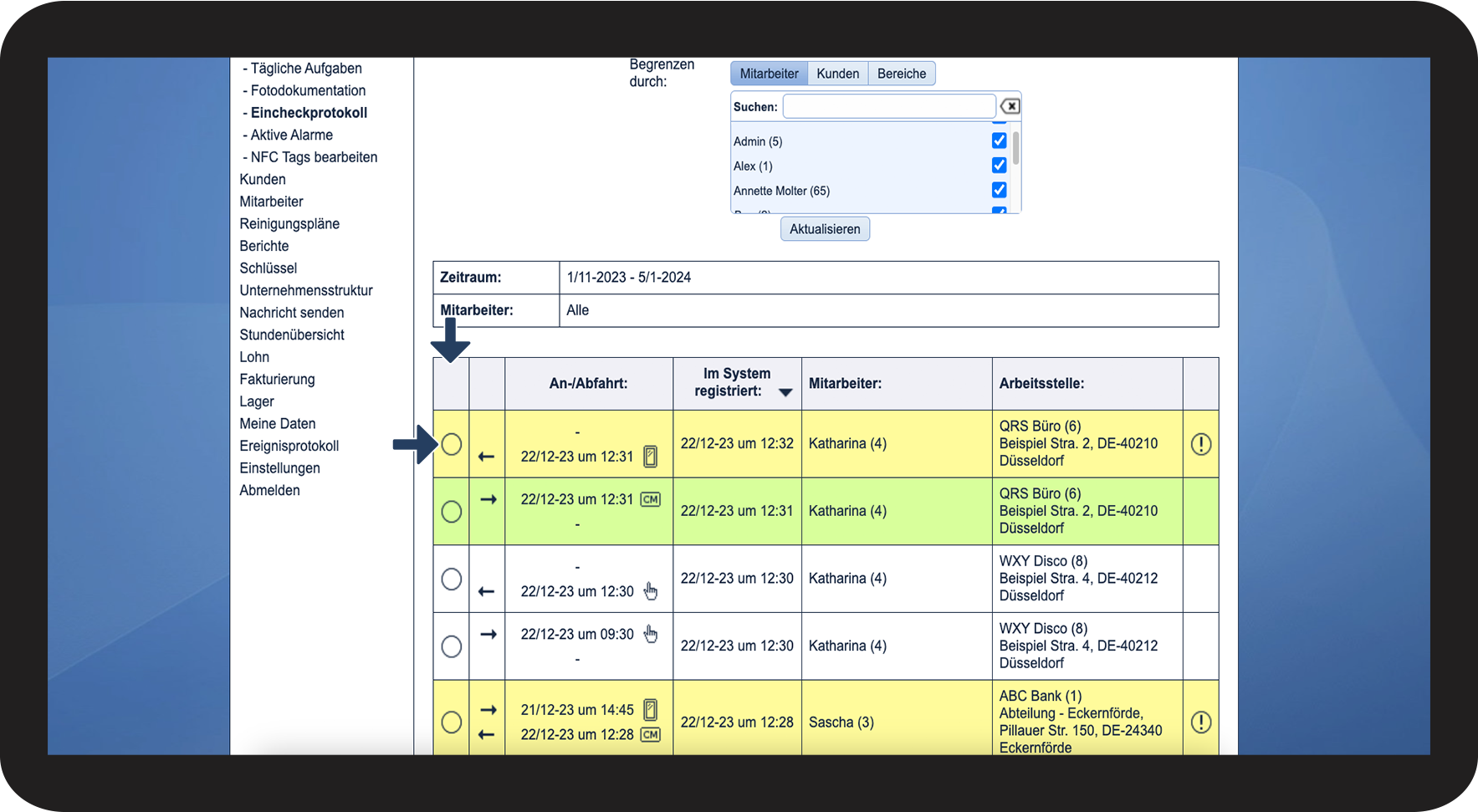Uncheck the Admin (5) checkbox
This screenshot has height=812, width=1478.
tap(999, 140)
